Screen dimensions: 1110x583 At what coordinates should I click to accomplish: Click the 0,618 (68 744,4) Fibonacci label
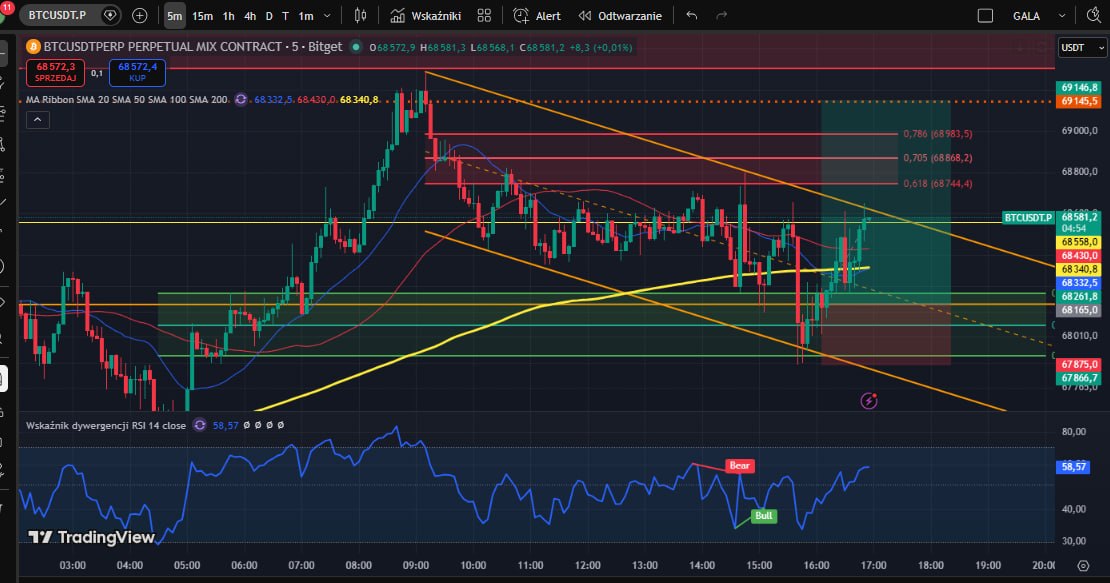(x=937, y=183)
